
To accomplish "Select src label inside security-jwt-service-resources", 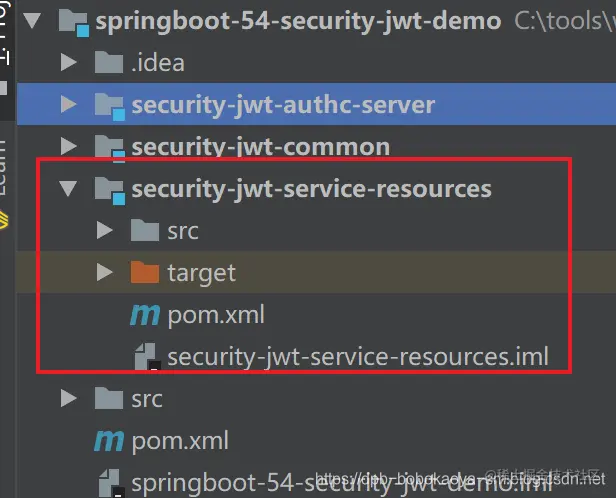I will tap(183, 231).
